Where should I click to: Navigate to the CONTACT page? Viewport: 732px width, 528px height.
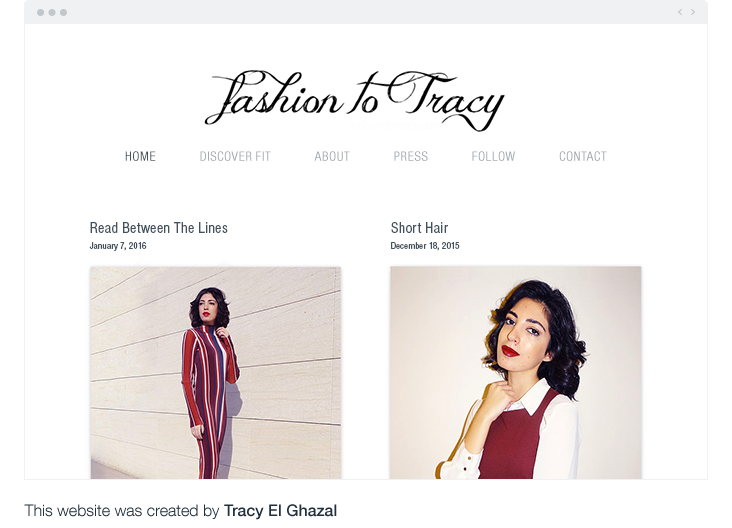tap(583, 156)
